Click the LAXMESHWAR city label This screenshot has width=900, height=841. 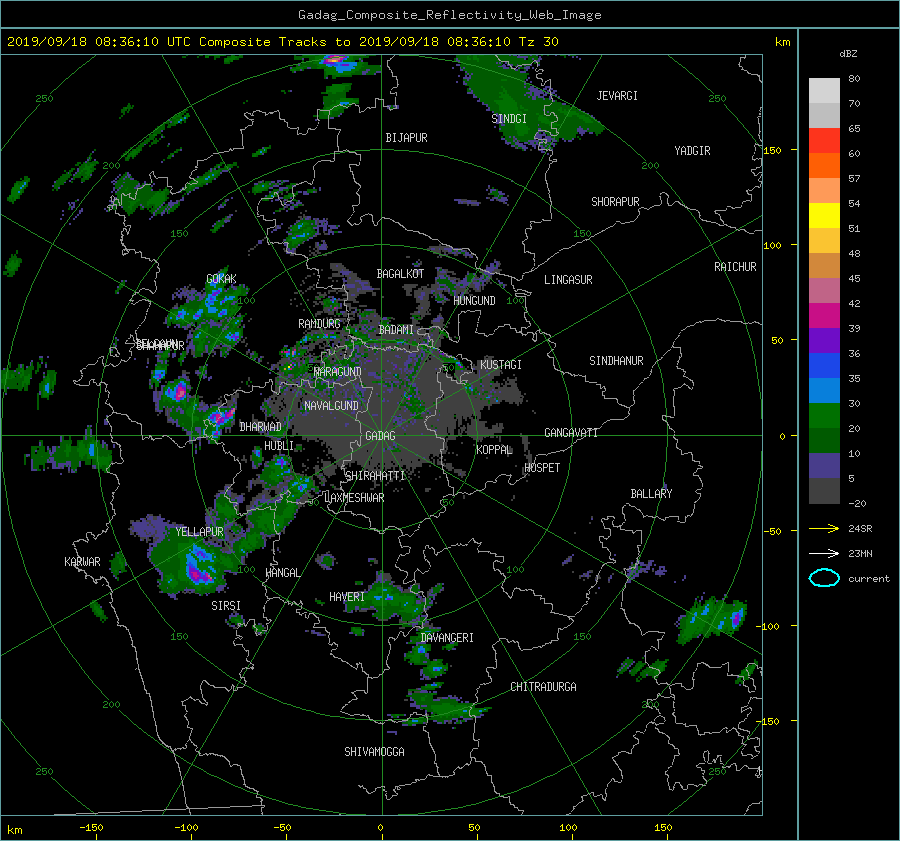(355, 498)
